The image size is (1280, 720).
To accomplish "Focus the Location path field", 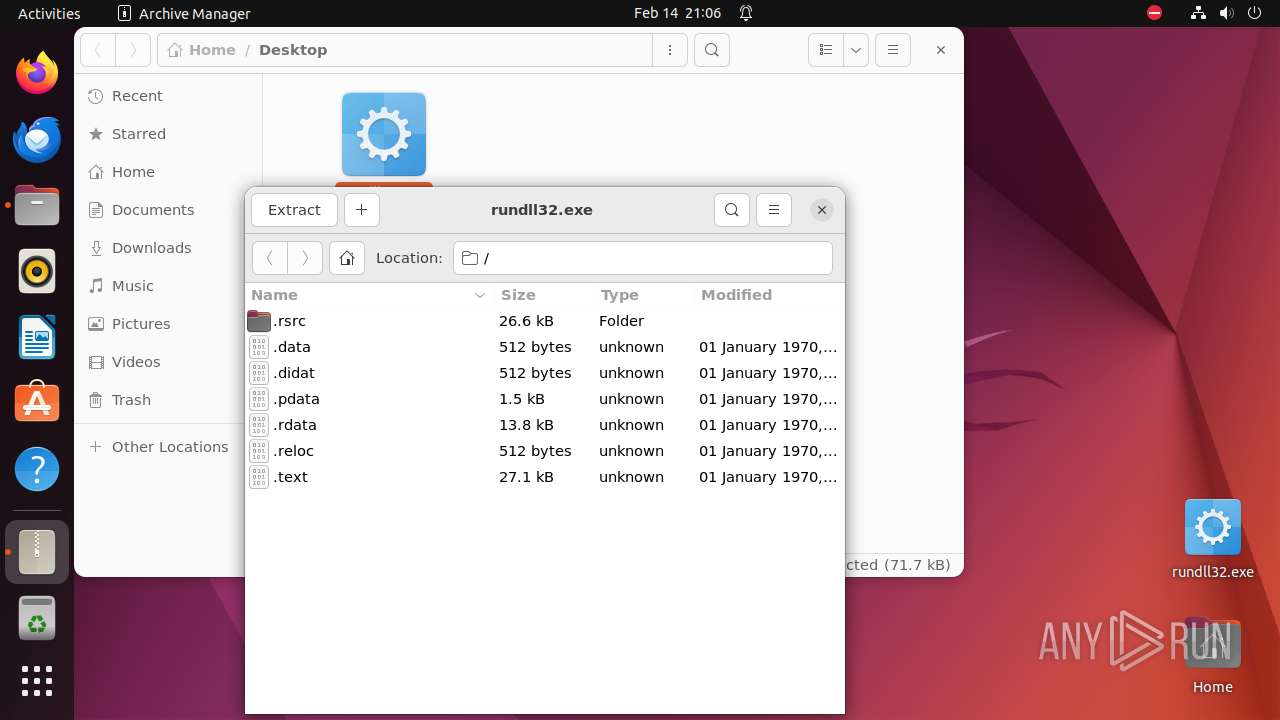I will (x=643, y=258).
